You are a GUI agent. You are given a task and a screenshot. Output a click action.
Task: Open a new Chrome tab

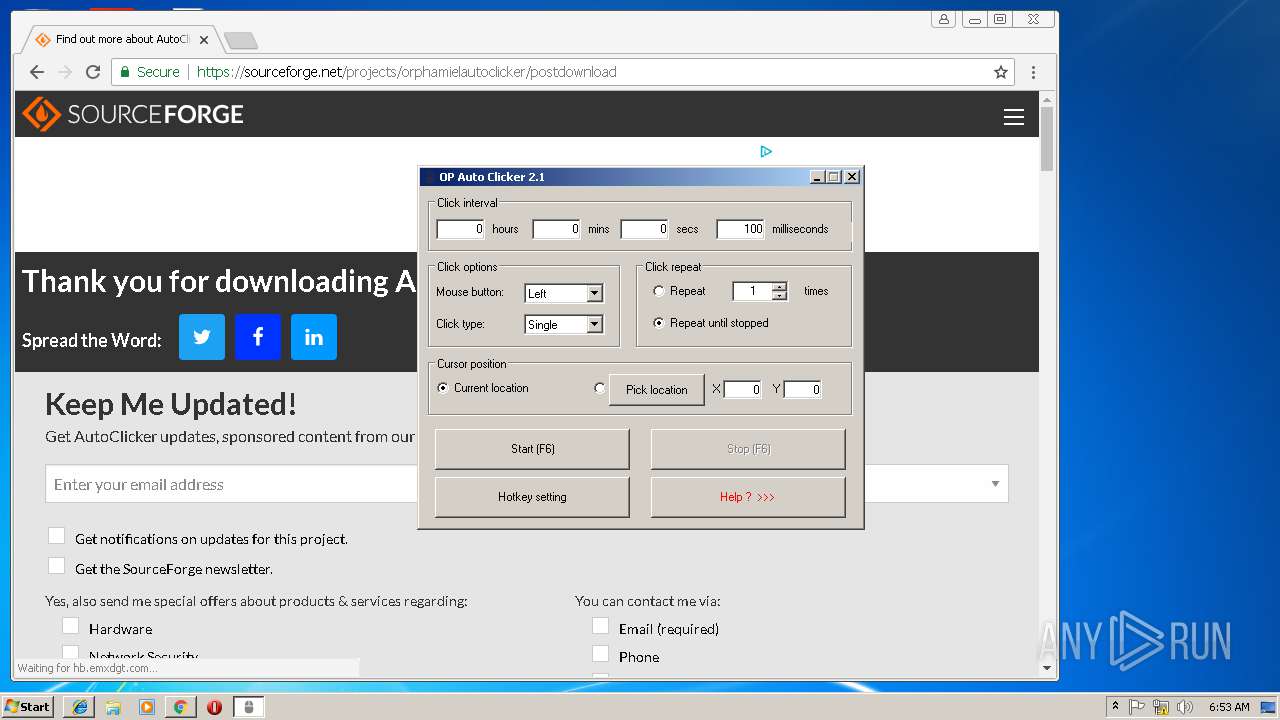[x=240, y=40]
